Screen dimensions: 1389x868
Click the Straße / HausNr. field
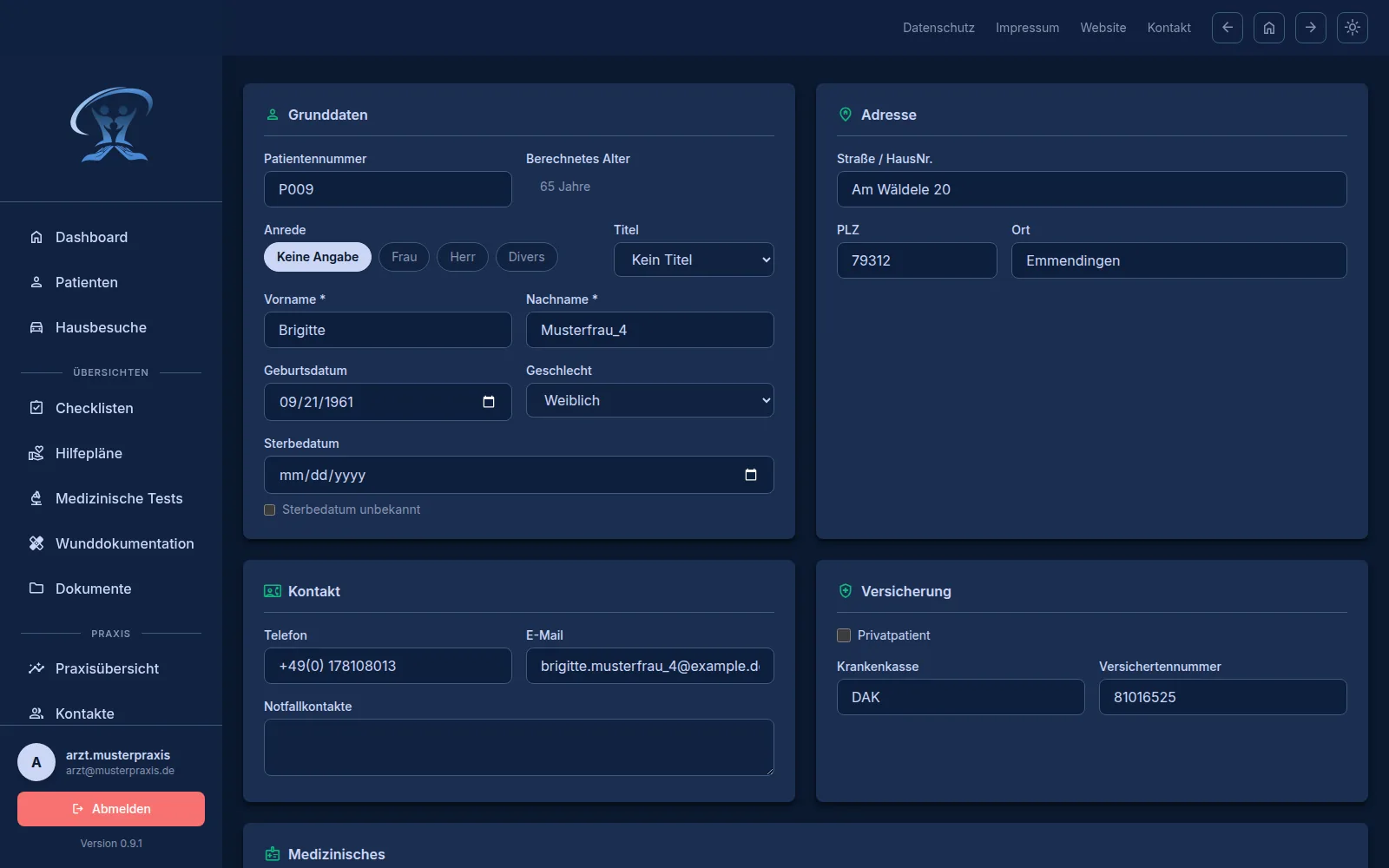coord(1092,189)
